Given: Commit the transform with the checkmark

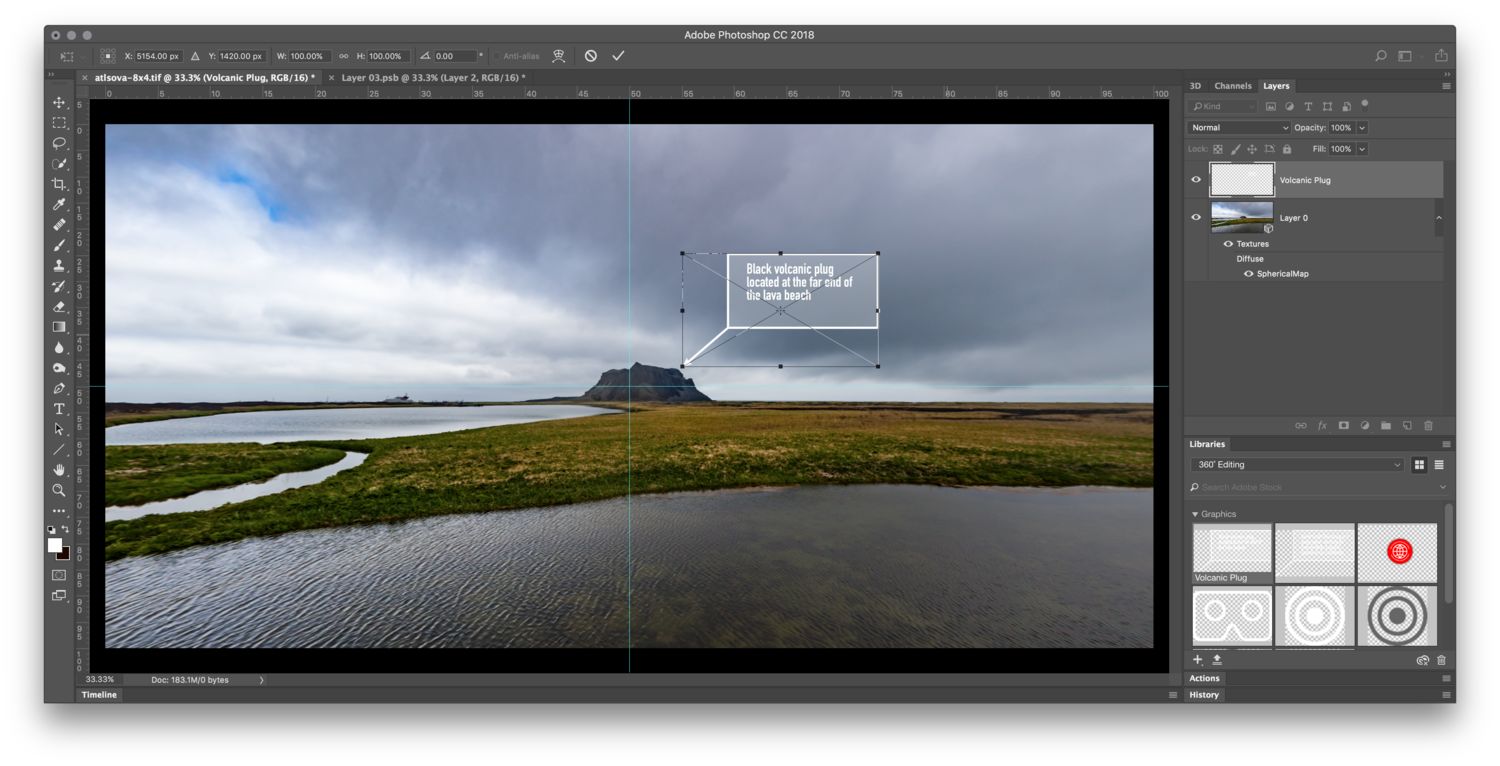Looking at the screenshot, I should (618, 56).
